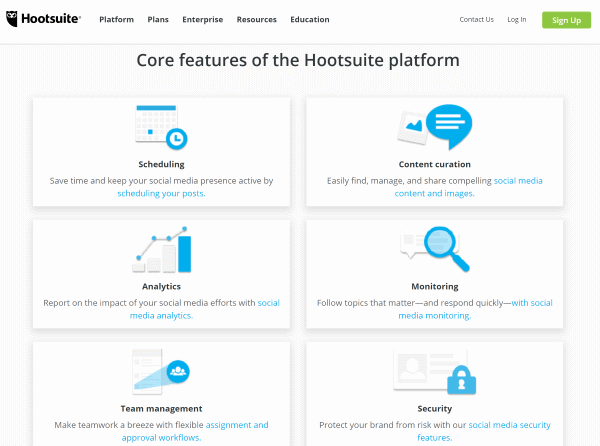Click the Scheduling calendar clock icon
The width and height of the screenshot is (600, 446).
click(161, 127)
